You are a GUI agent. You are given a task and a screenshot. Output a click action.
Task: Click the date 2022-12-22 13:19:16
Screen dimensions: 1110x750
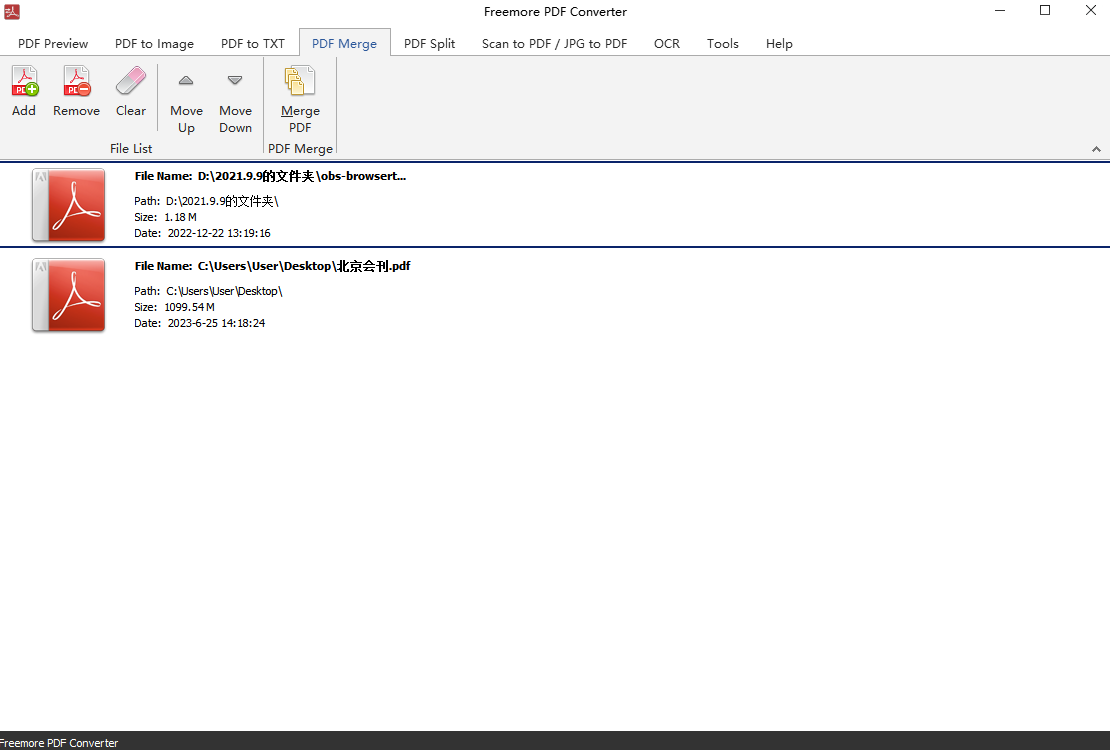pos(219,233)
